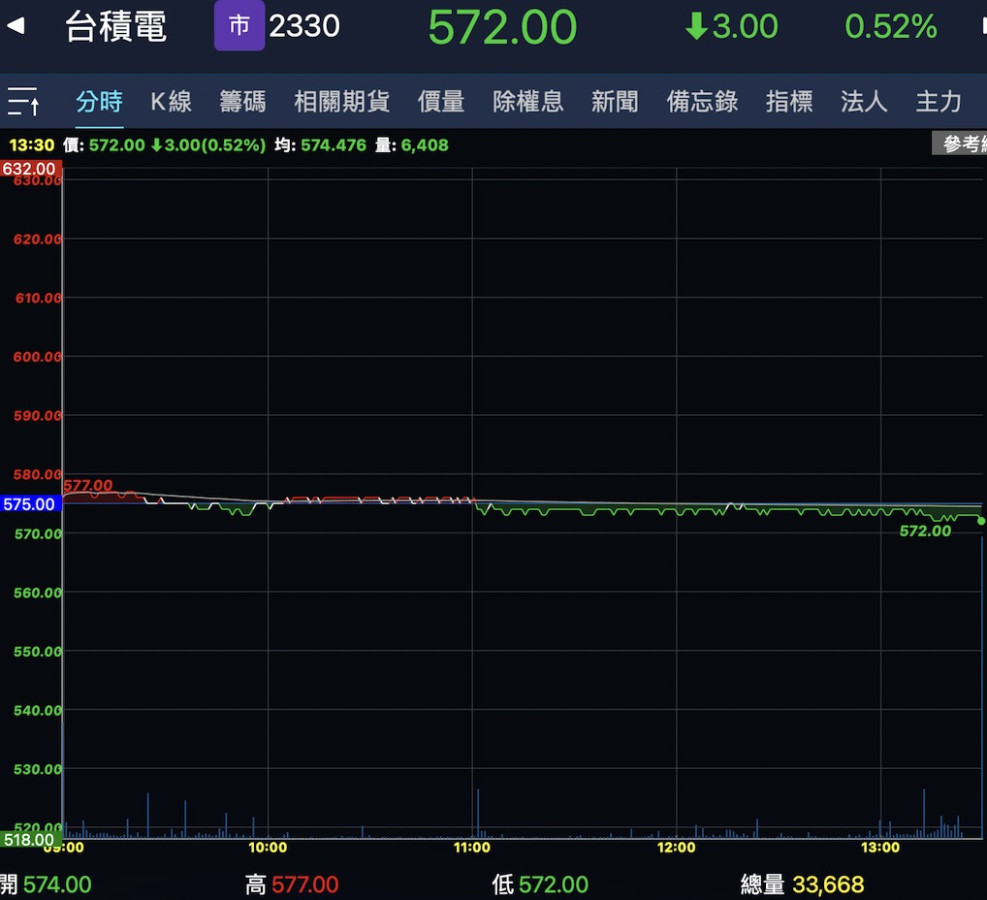This screenshot has height=900, width=987.
Task: Open the 主力 tab
Action: coord(939,101)
